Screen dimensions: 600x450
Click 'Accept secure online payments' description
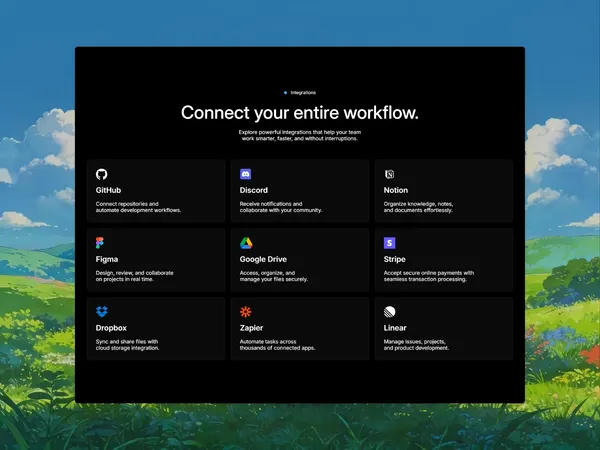click(429, 276)
